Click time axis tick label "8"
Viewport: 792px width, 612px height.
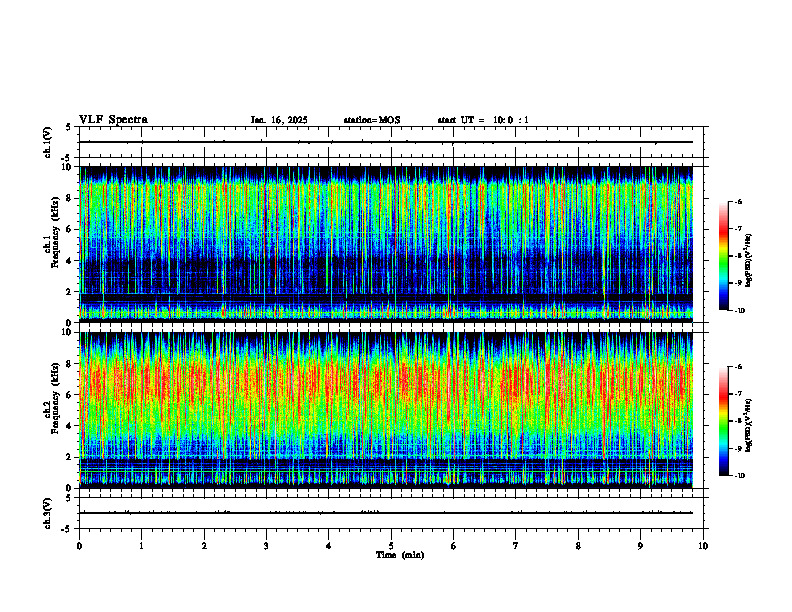click(x=578, y=546)
